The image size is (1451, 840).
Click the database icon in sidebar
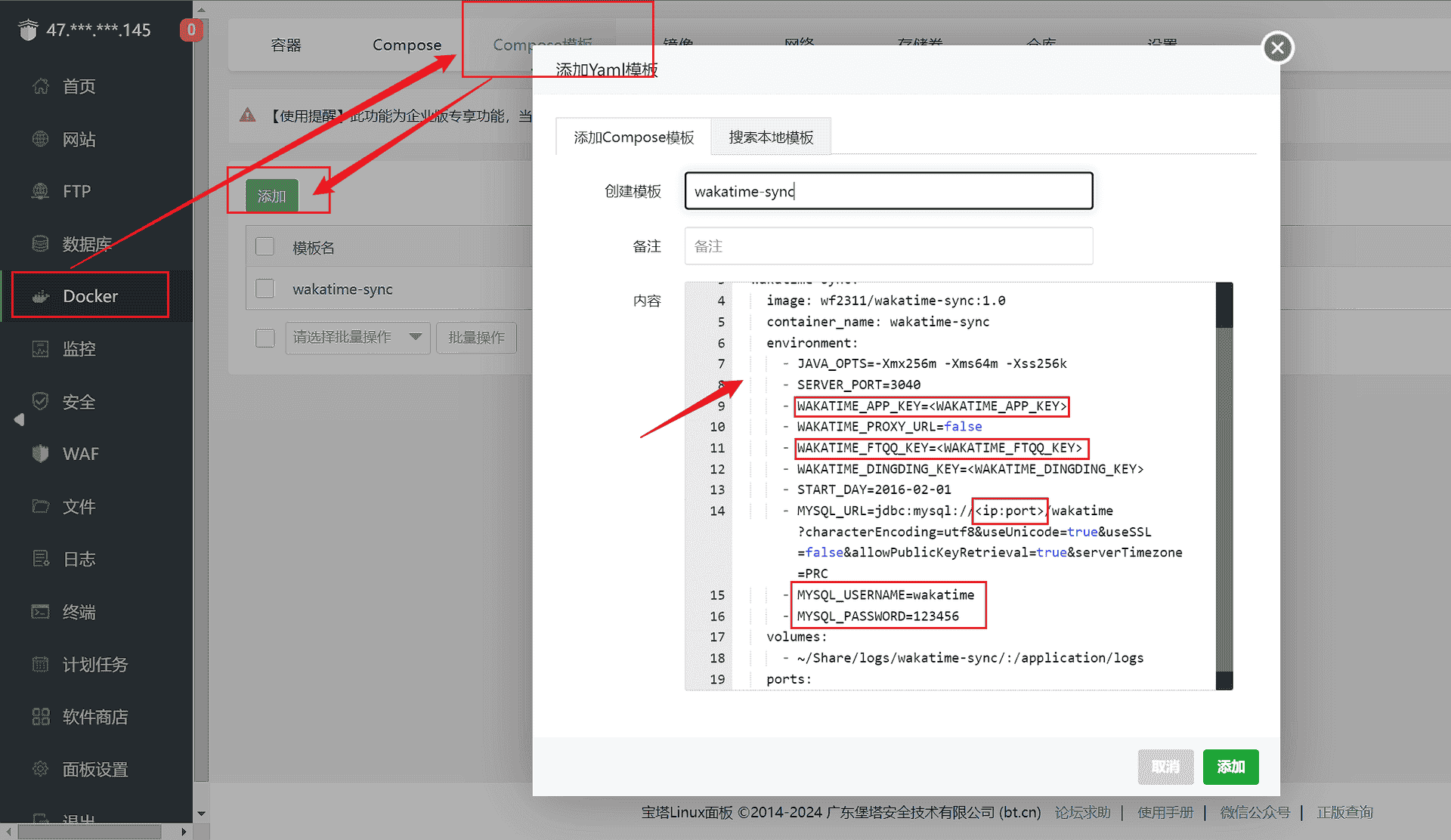click(x=41, y=243)
